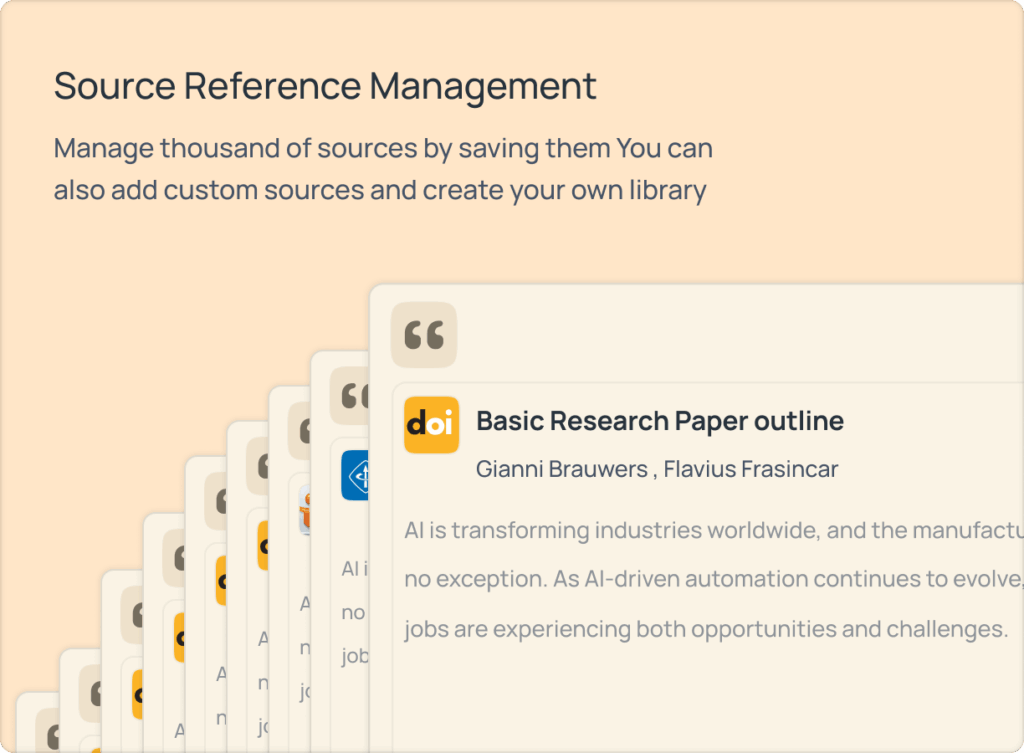Click the line "AI is transforming industries worldwide"
1024x753 pixels.
(x=714, y=530)
